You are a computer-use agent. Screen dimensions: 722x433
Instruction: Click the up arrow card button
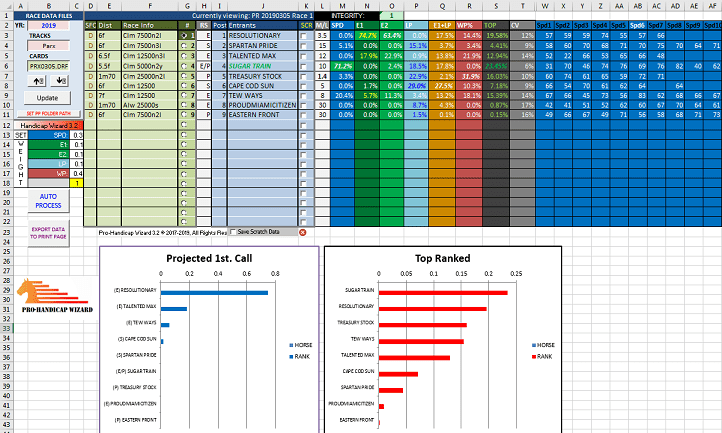click(36, 80)
